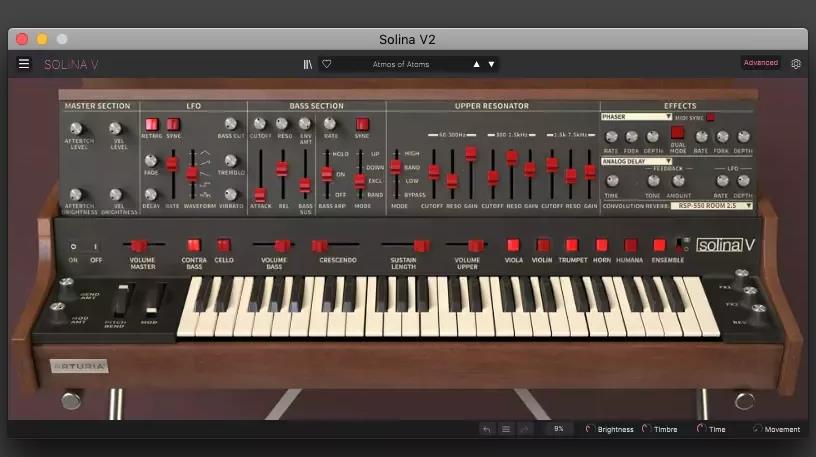Click the Brightness macro knob
Image resolution: width=816 pixels, height=457 pixels.
(x=589, y=429)
